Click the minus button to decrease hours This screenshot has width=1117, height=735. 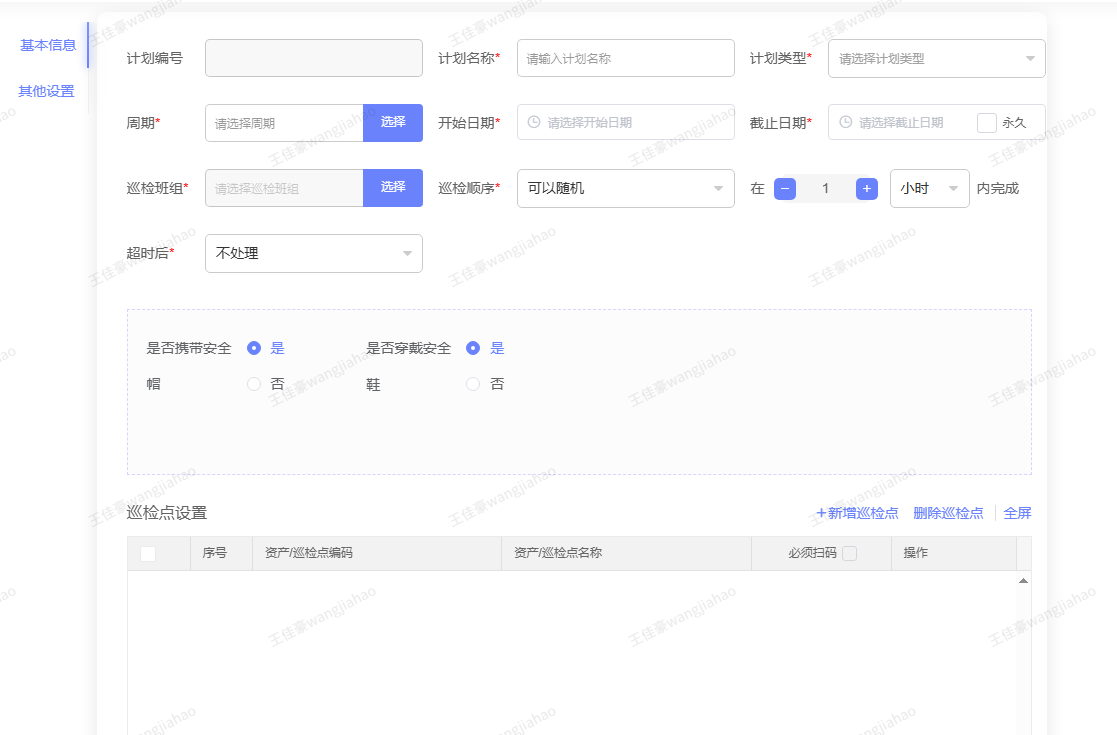tap(785, 188)
